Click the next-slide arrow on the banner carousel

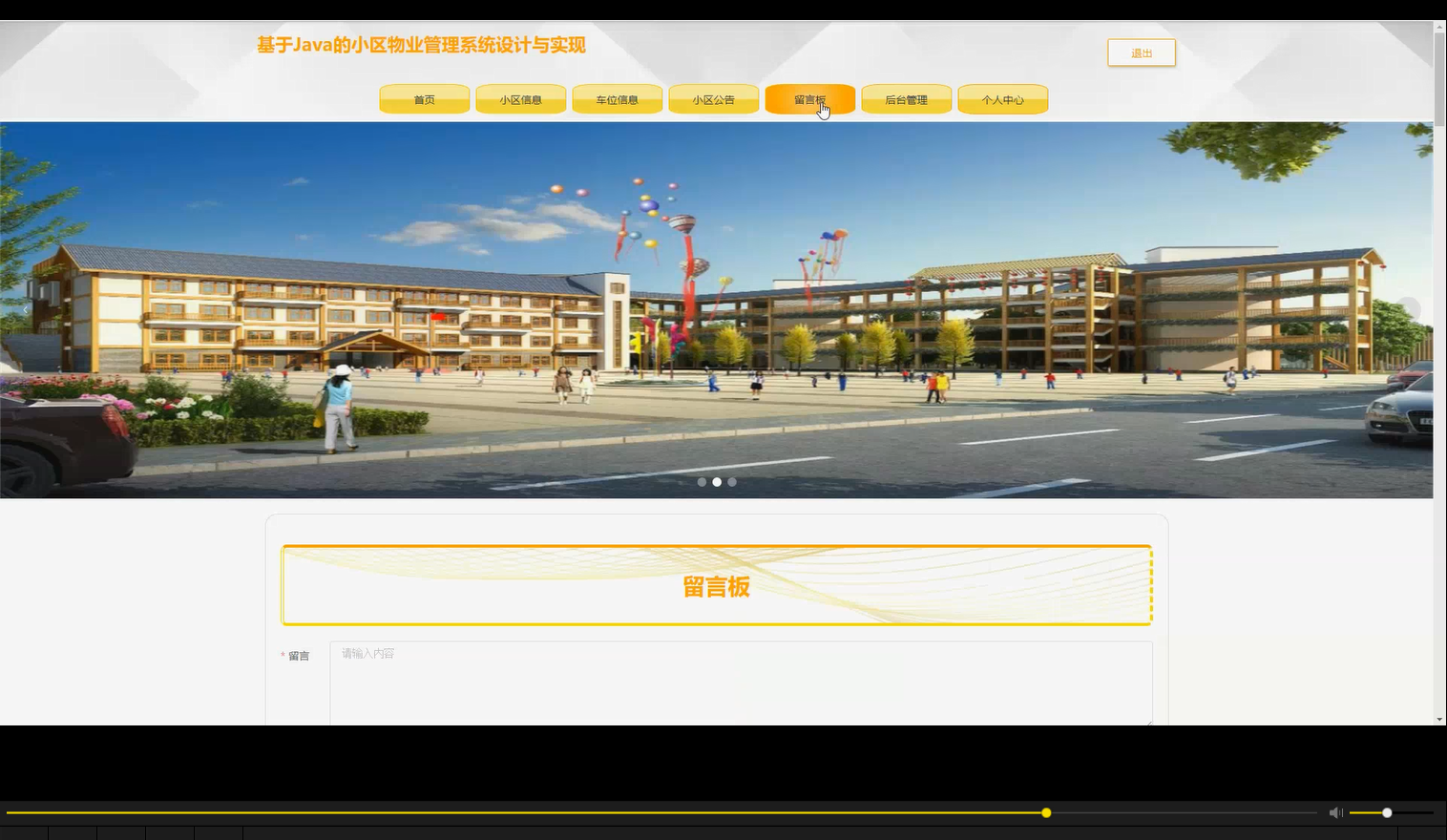(x=1409, y=310)
